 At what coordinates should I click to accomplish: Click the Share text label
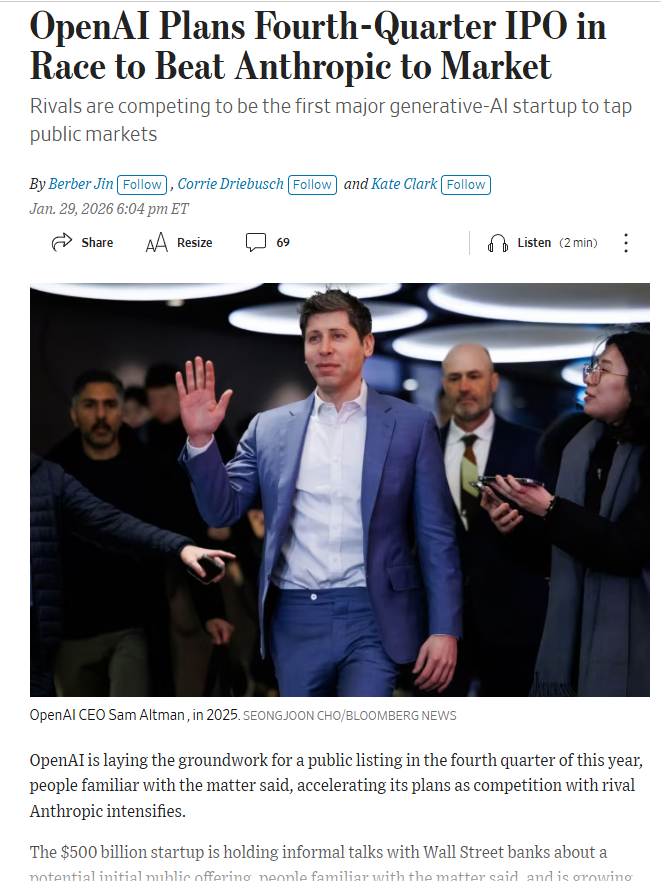click(x=97, y=243)
